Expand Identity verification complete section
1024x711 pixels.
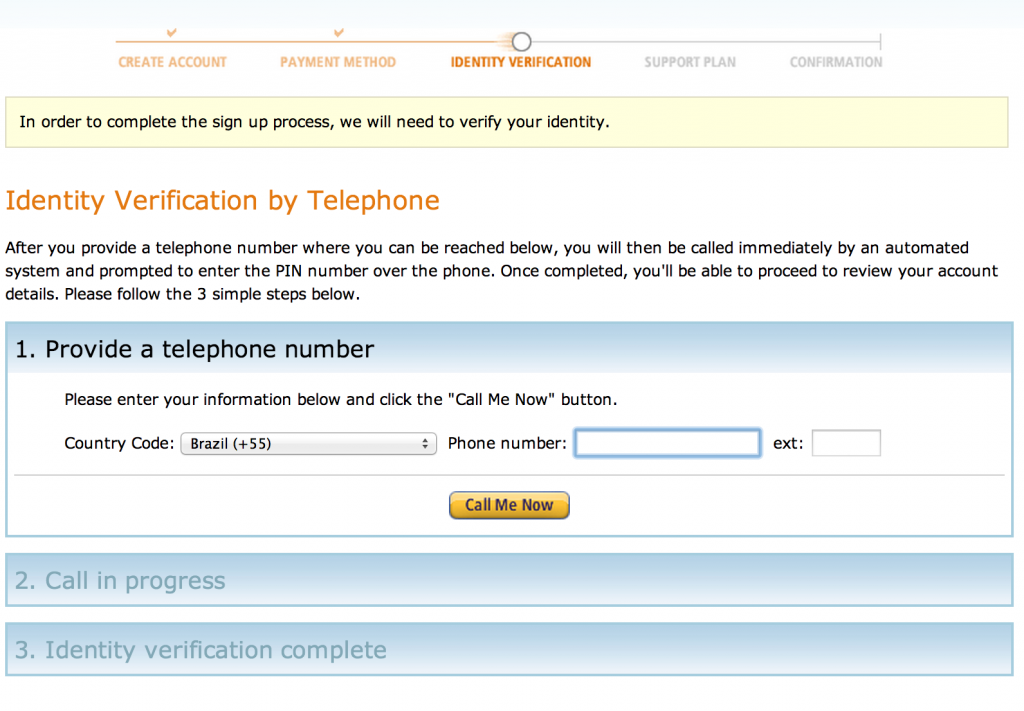coord(509,650)
